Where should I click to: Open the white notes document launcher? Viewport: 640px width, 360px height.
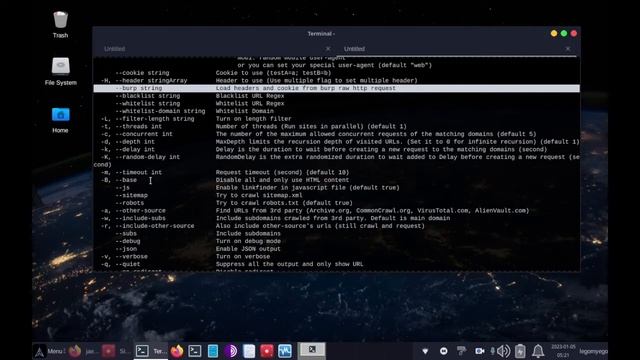(x=249, y=351)
